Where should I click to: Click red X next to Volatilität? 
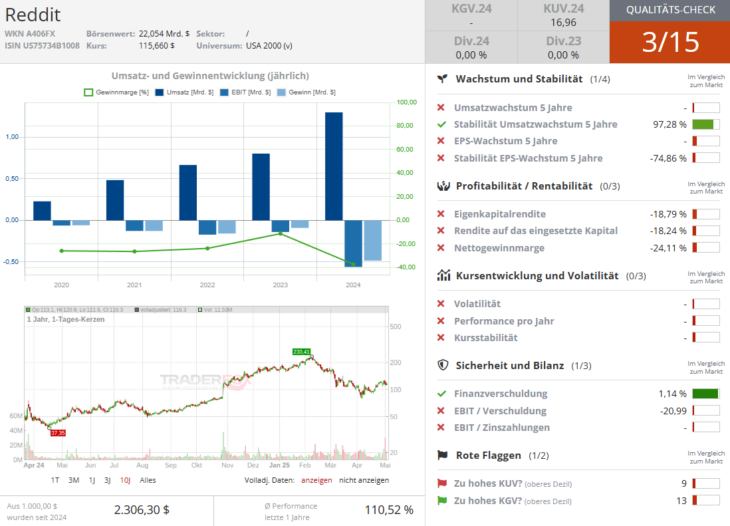pyautogui.click(x=441, y=304)
